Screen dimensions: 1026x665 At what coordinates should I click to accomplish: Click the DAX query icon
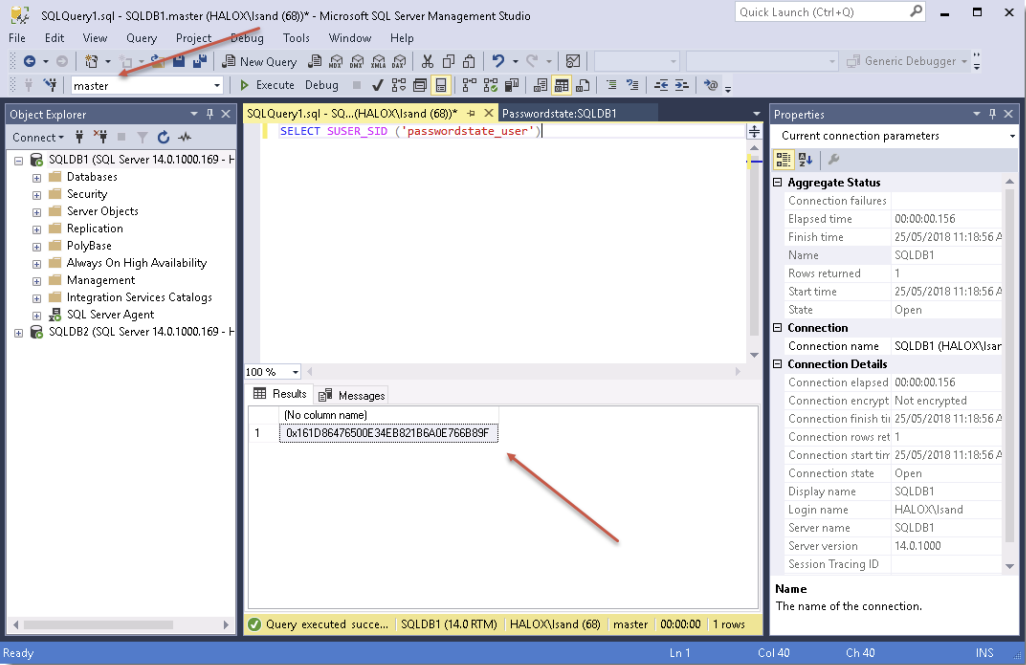tap(398, 62)
